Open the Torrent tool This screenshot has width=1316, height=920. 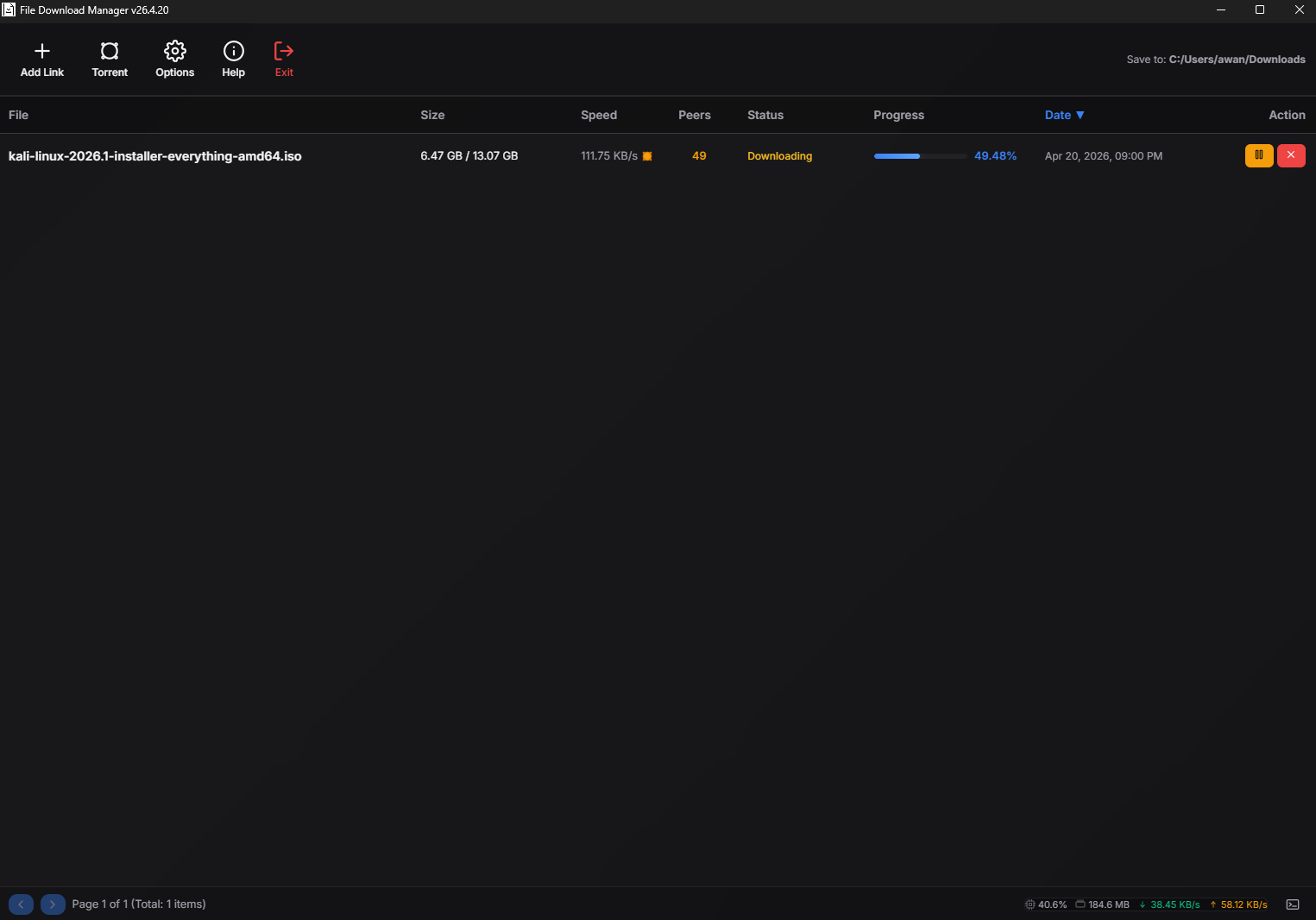pyautogui.click(x=110, y=52)
